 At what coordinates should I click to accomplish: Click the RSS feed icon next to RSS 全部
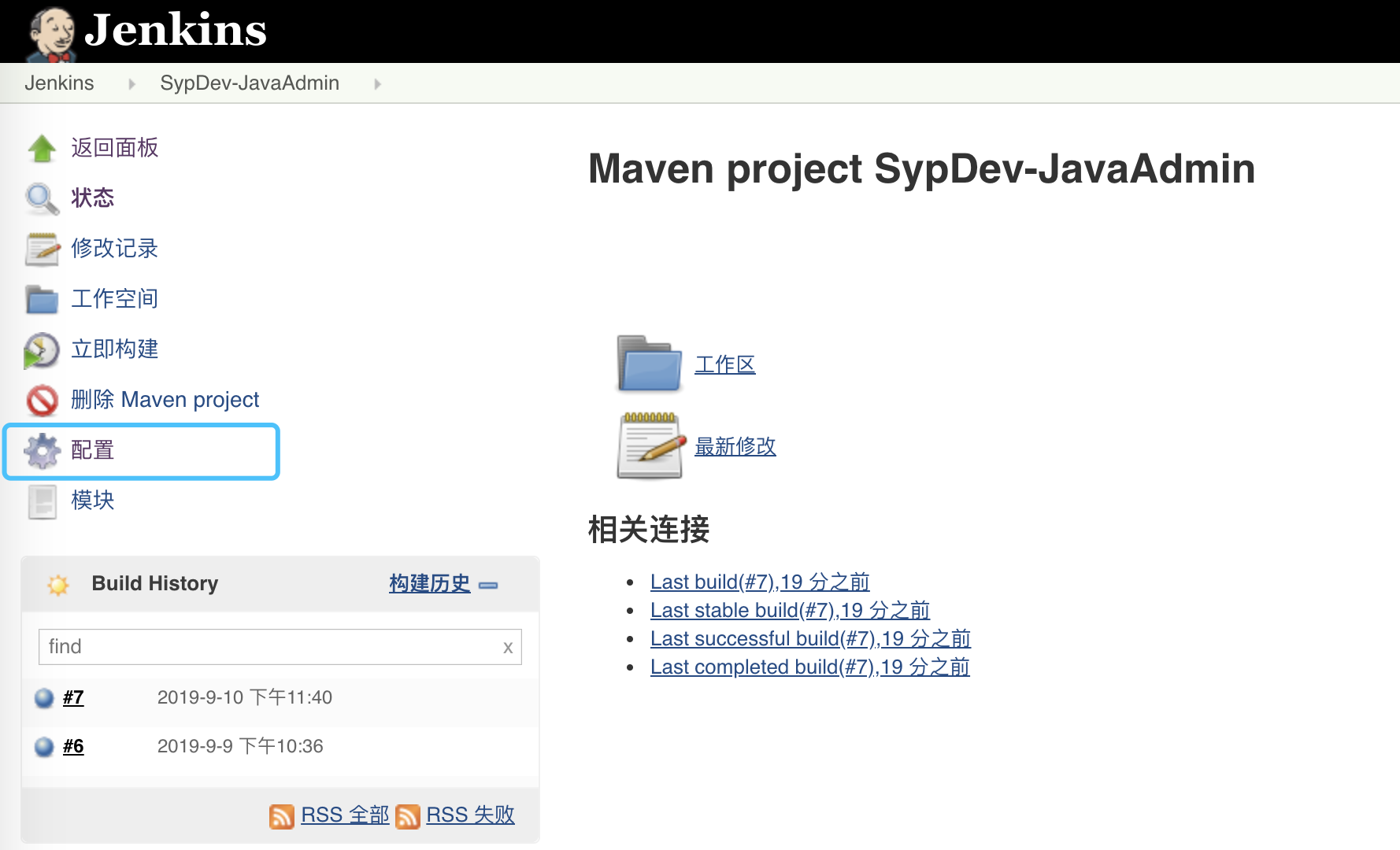282,816
